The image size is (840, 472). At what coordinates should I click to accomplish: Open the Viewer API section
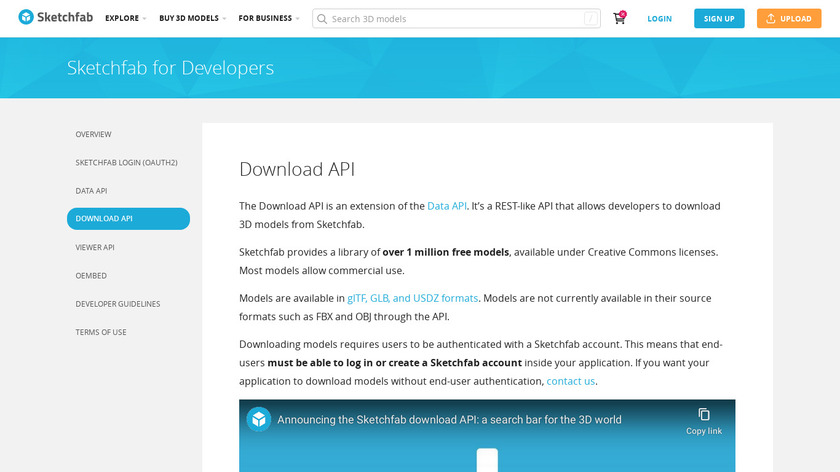[x=95, y=248]
